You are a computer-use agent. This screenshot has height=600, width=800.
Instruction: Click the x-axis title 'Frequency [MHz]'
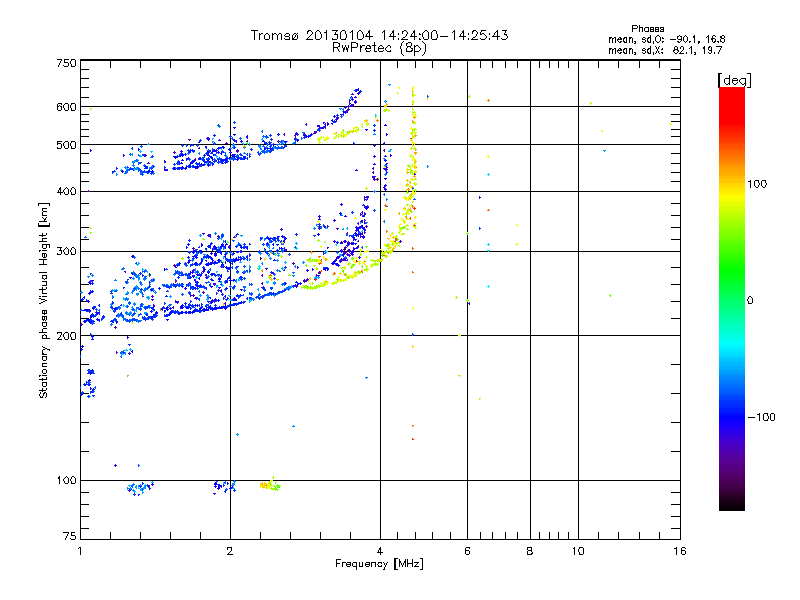379,564
